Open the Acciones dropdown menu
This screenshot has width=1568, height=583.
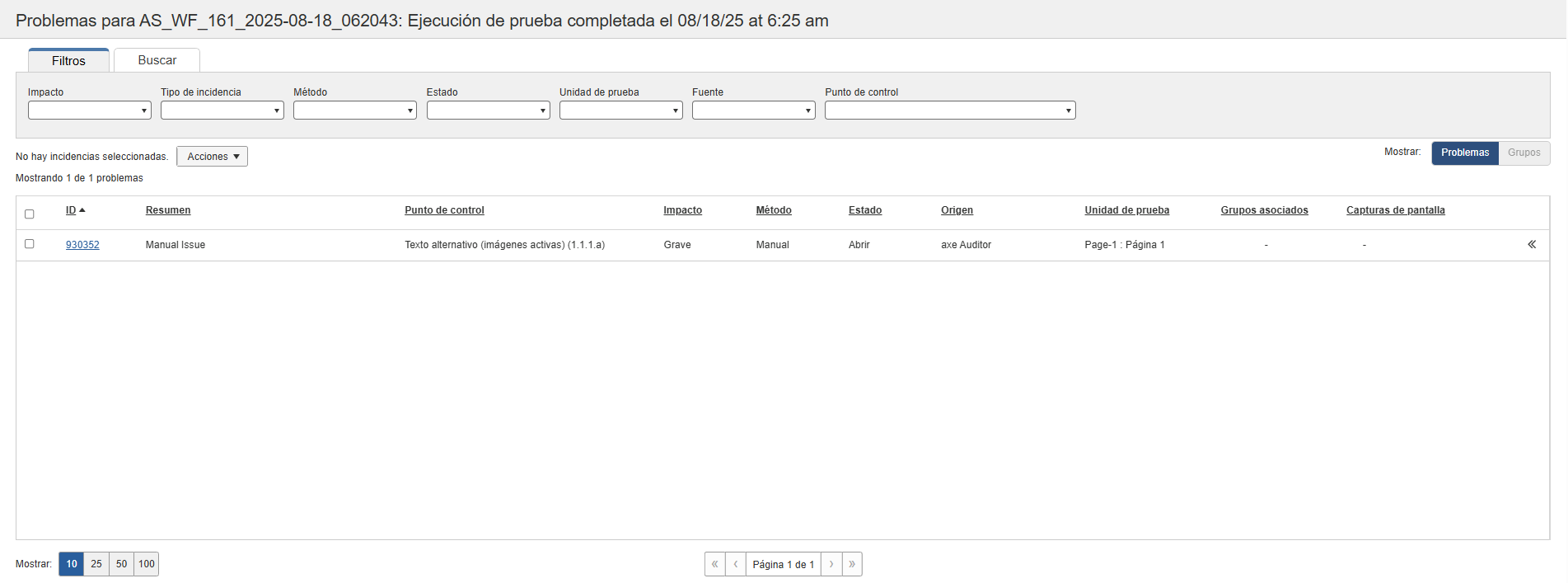pyautogui.click(x=212, y=157)
